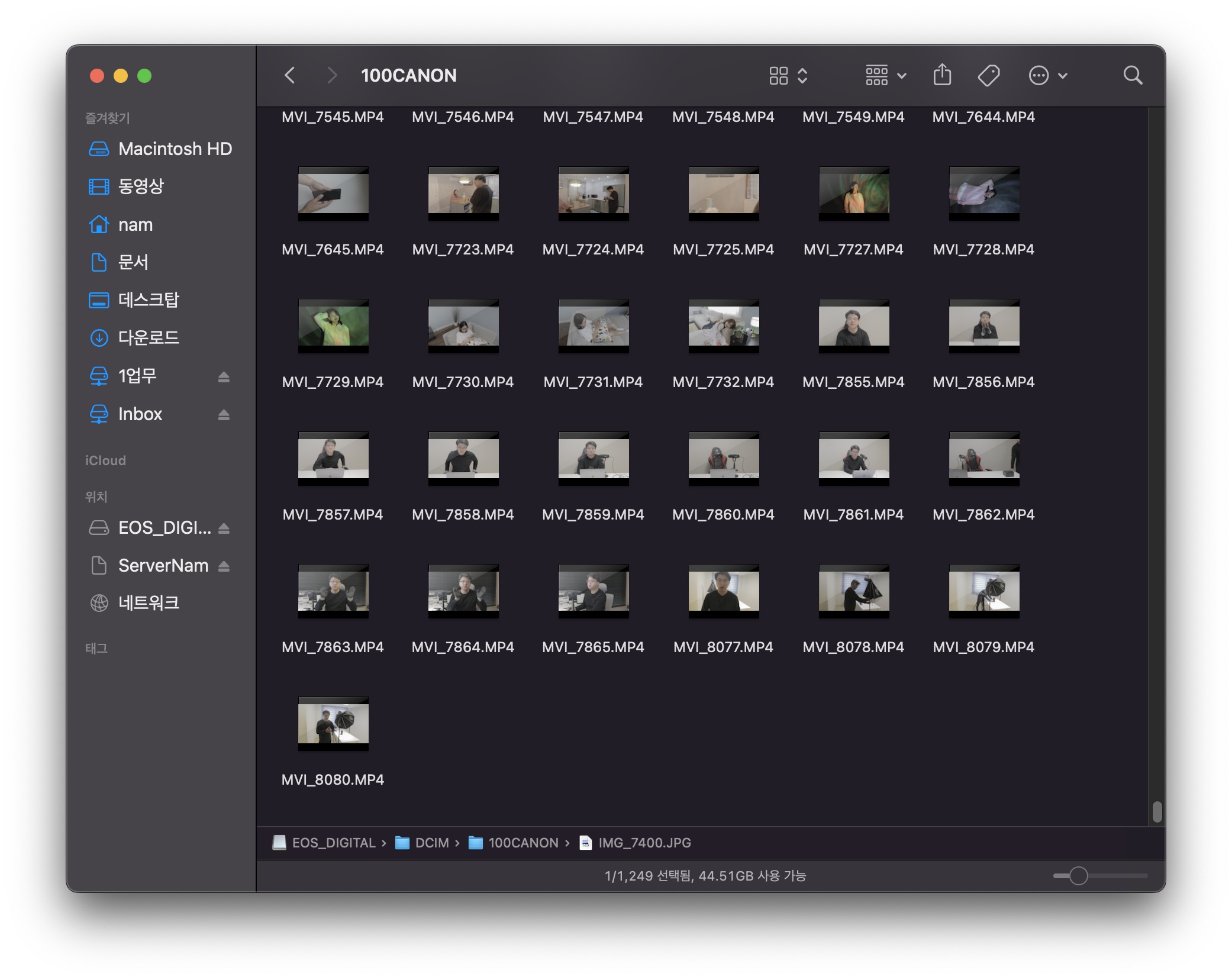1232x980 pixels.
Task: Click the MVI_7865.MP4 file name label
Action: 593,647
